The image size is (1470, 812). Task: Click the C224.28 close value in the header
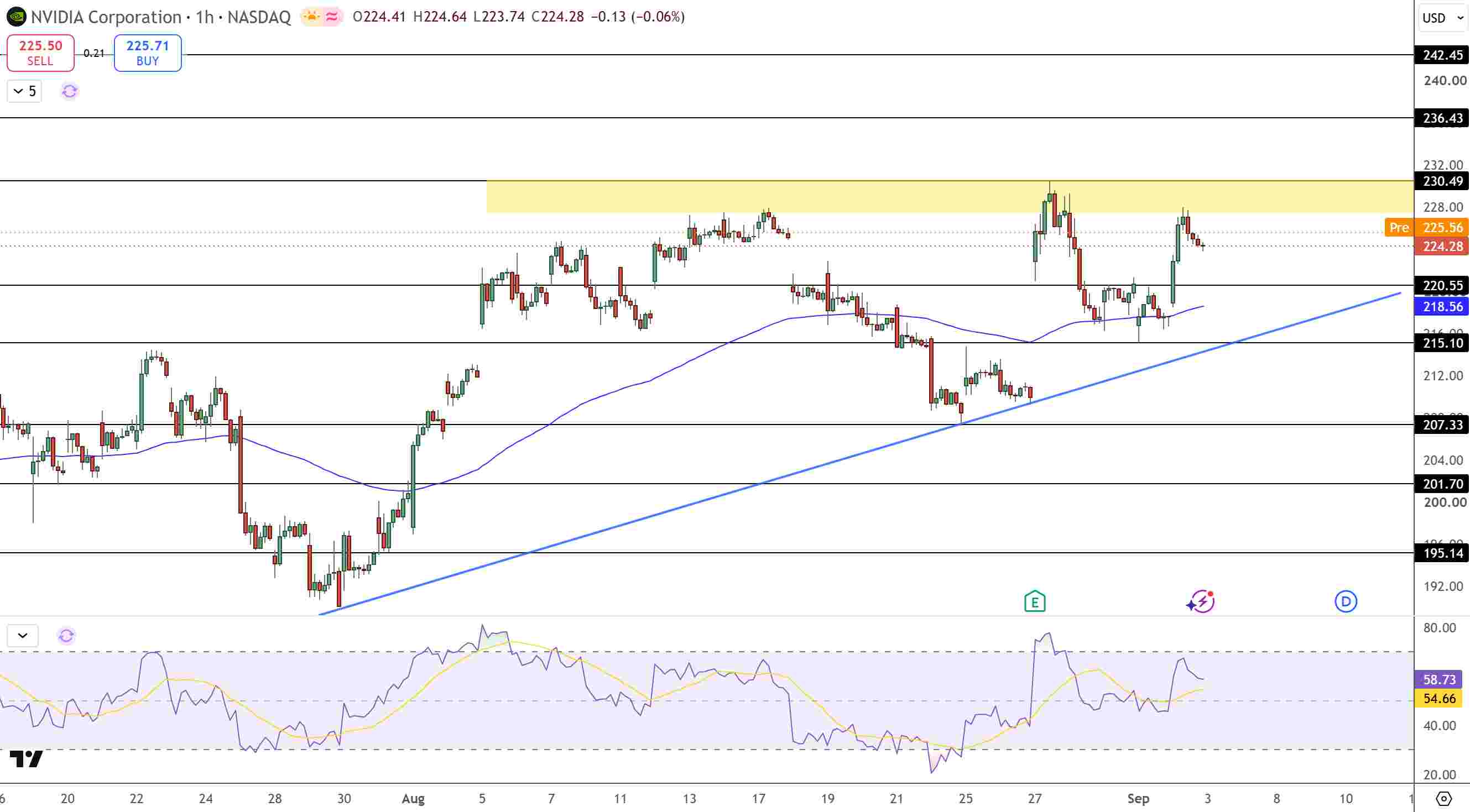point(557,17)
